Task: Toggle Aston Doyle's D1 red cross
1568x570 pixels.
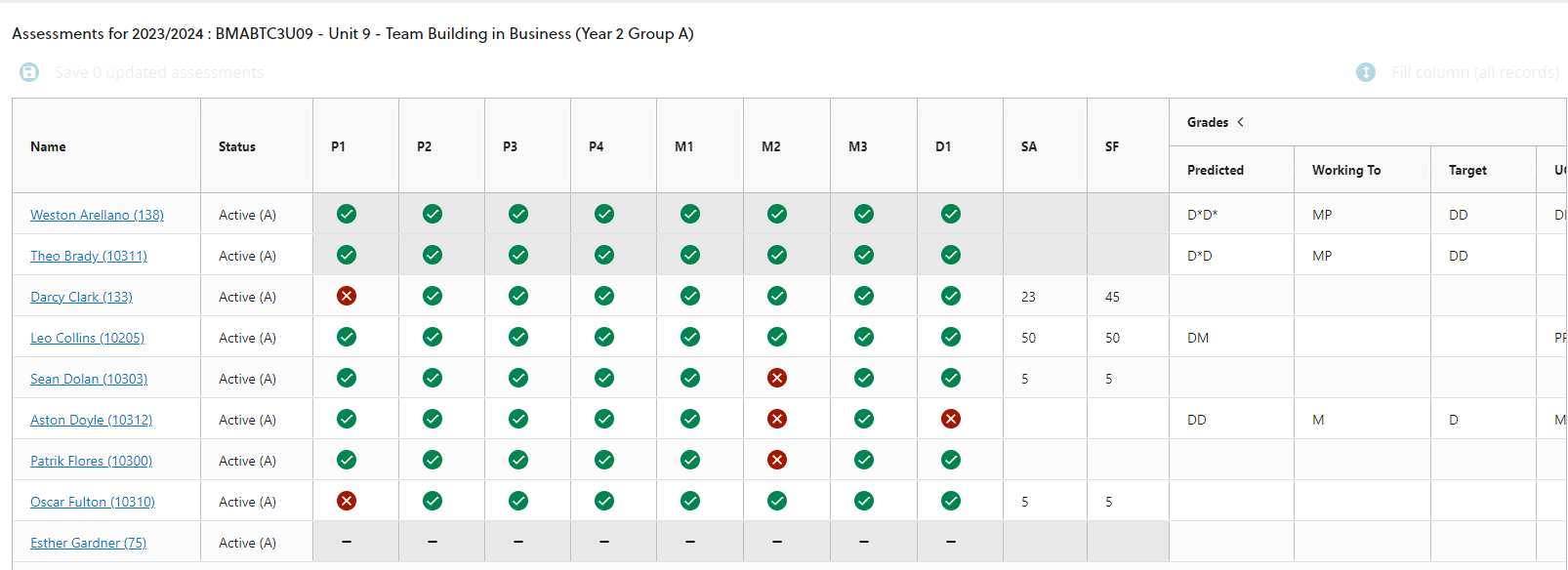Action: point(951,419)
